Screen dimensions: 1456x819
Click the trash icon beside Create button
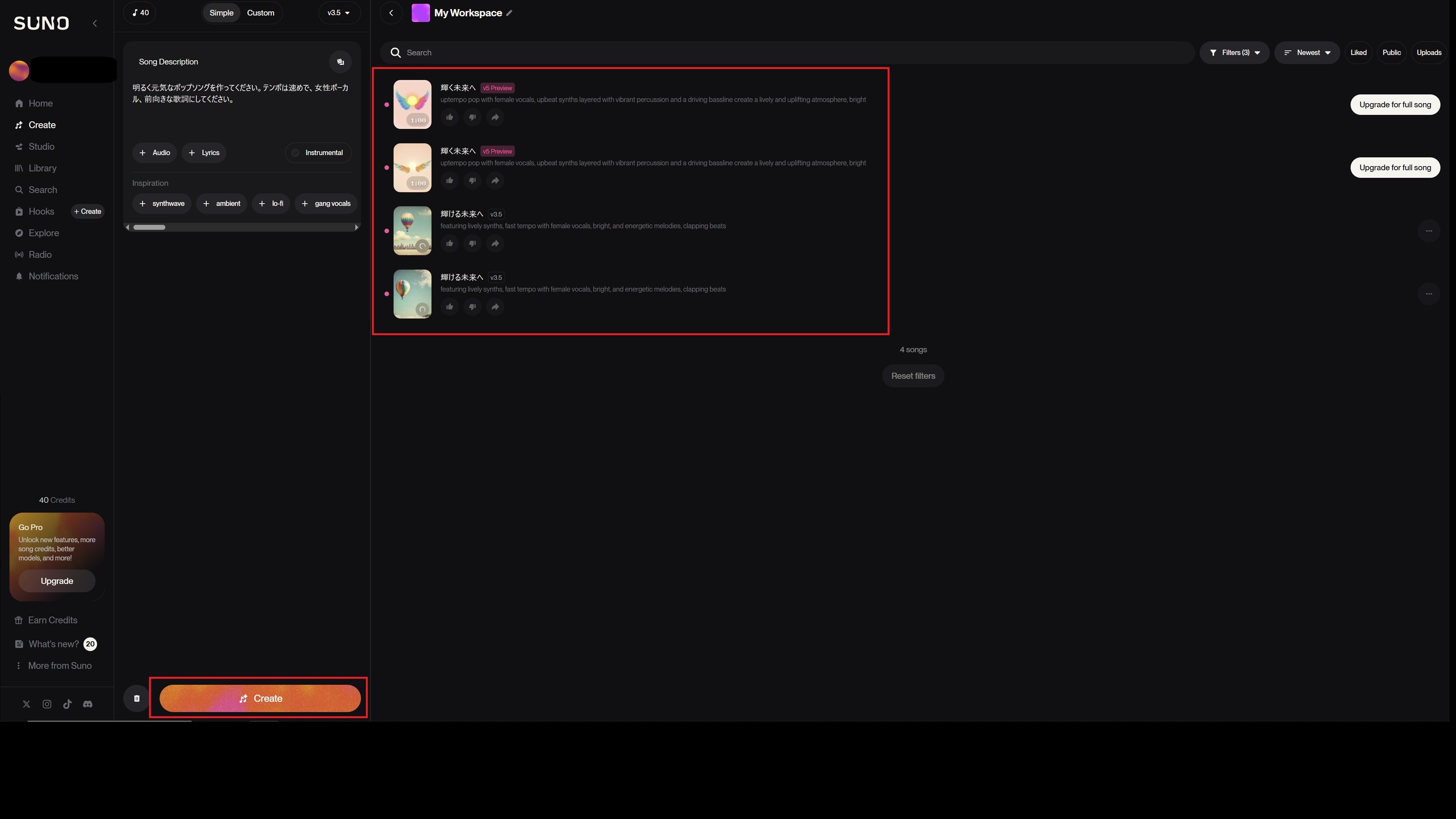pyautogui.click(x=136, y=698)
